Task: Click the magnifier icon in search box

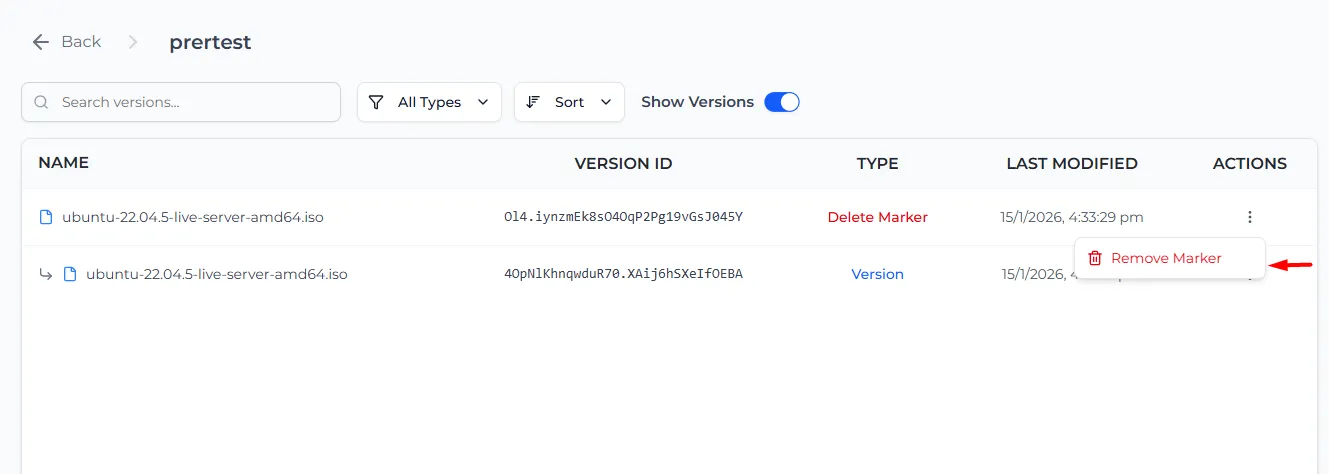Action: [x=42, y=102]
